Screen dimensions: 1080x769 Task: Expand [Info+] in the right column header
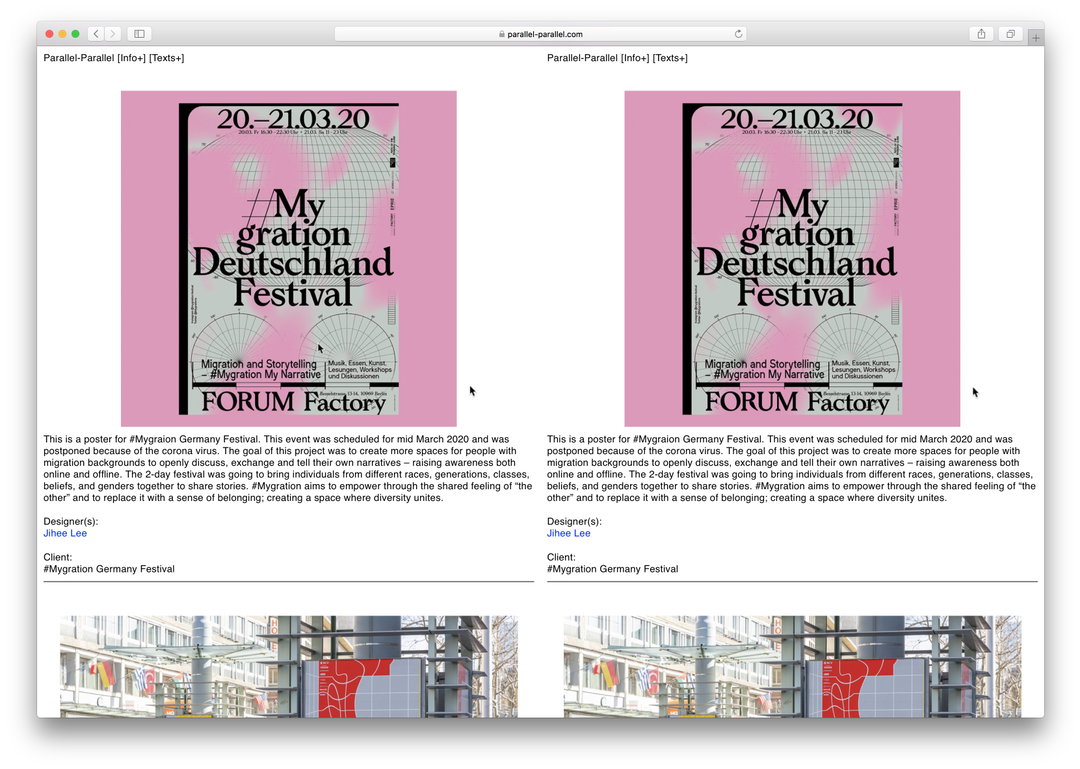point(635,58)
